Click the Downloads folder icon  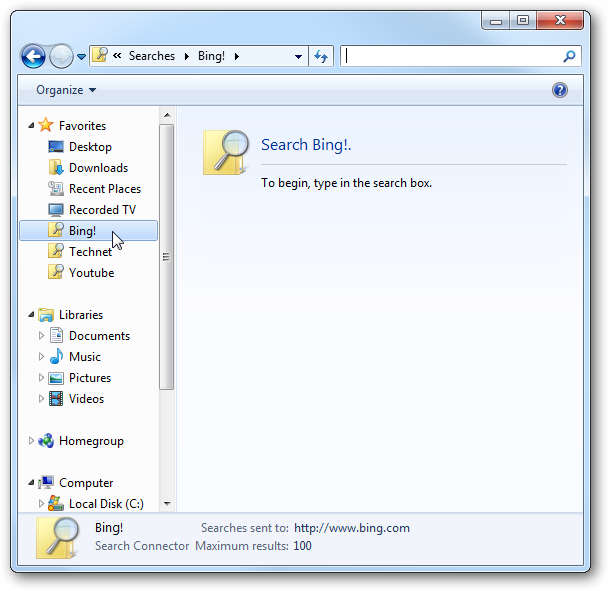(56, 167)
